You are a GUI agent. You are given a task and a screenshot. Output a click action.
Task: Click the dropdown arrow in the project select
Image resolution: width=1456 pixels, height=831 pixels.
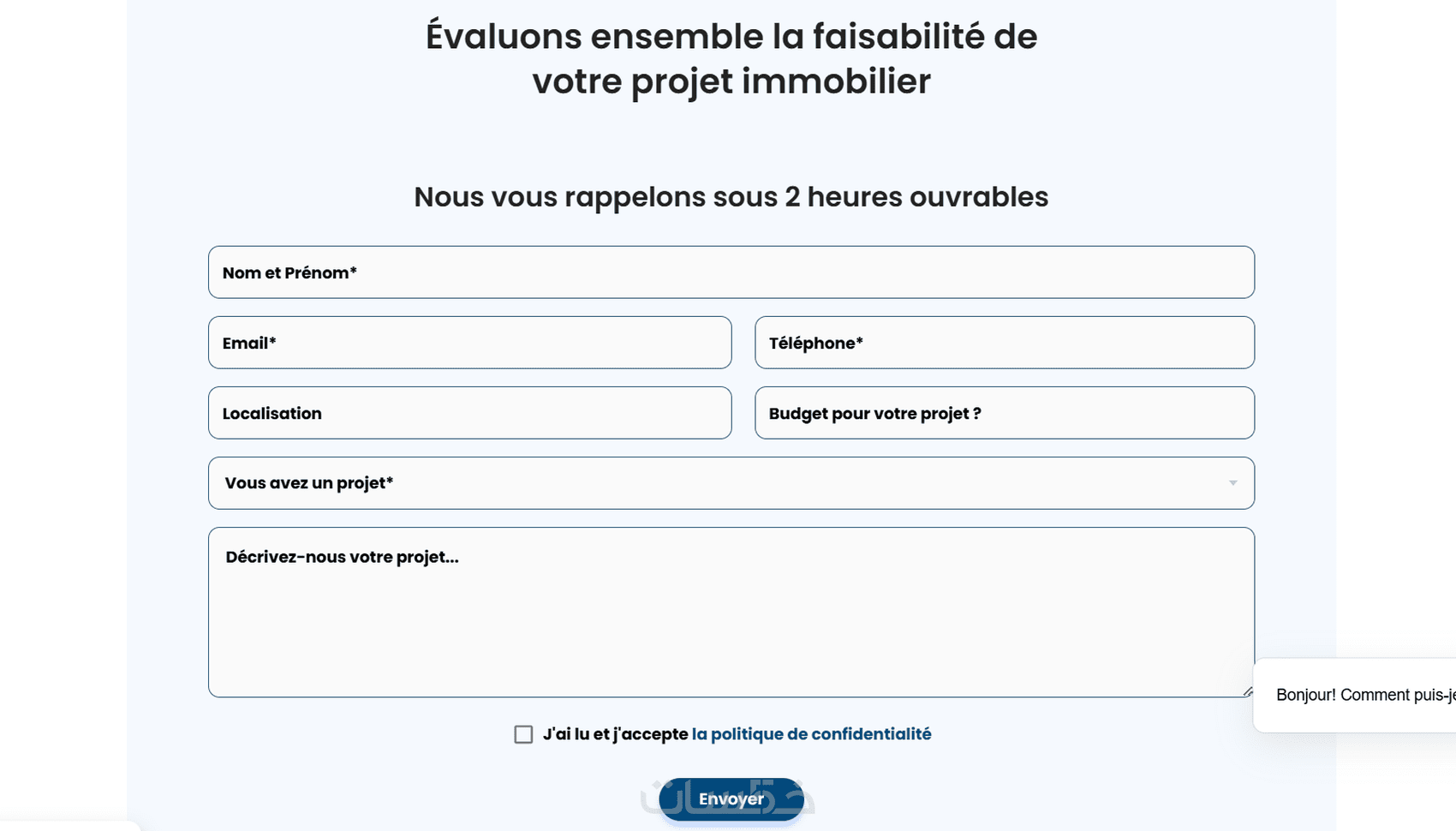coord(1232,483)
